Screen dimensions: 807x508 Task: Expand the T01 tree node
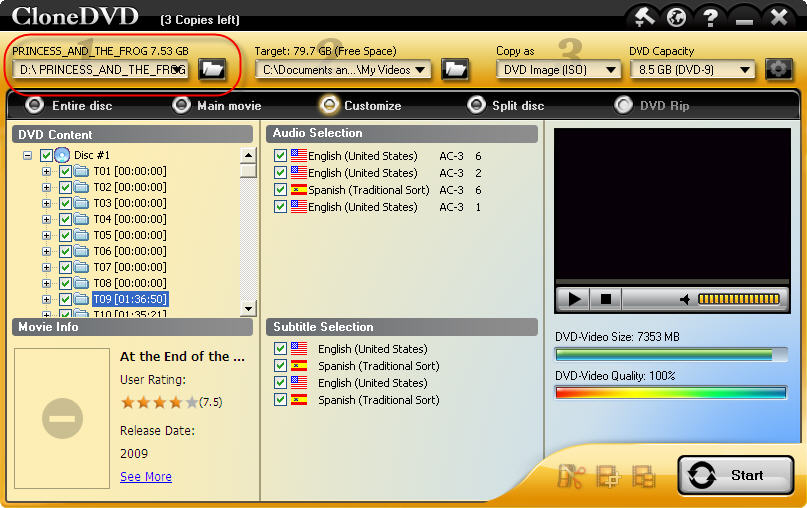(46, 171)
